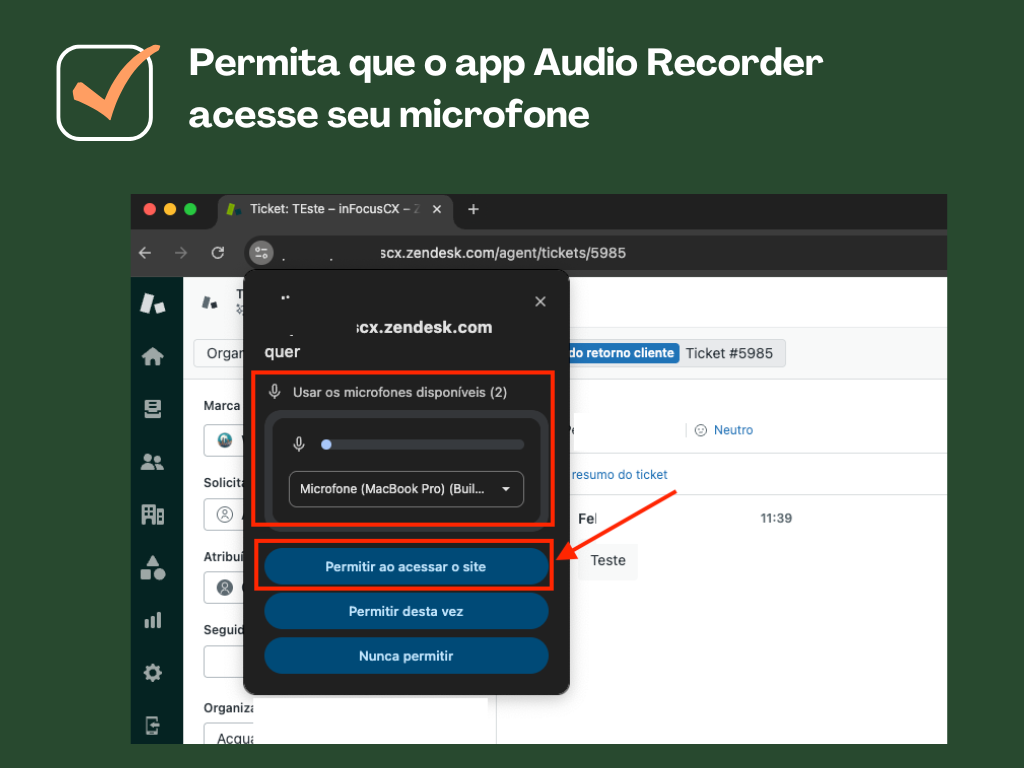Open the Reporting bar chart icon

click(154, 620)
